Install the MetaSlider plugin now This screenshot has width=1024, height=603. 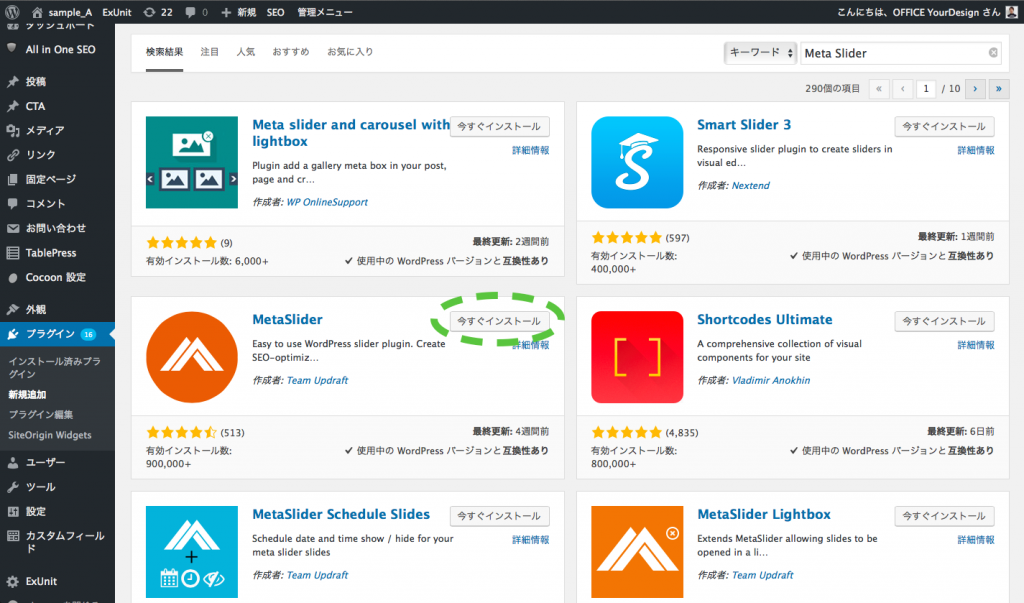pyautogui.click(x=499, y=321)
